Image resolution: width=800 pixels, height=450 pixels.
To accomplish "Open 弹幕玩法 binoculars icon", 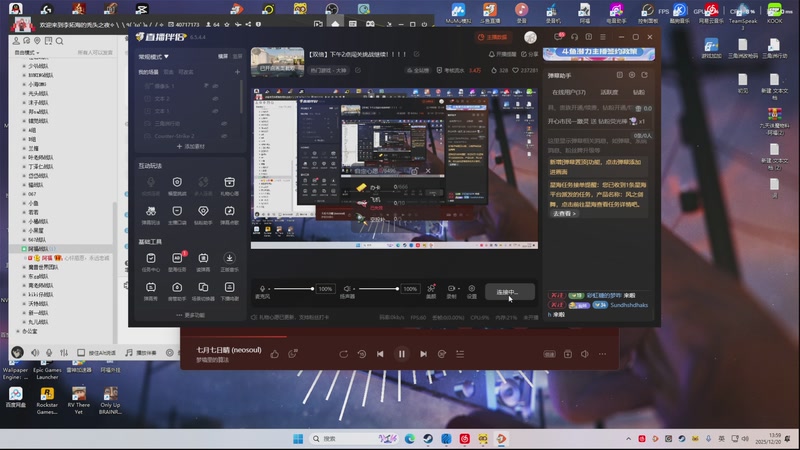I will tap(151, 215).
